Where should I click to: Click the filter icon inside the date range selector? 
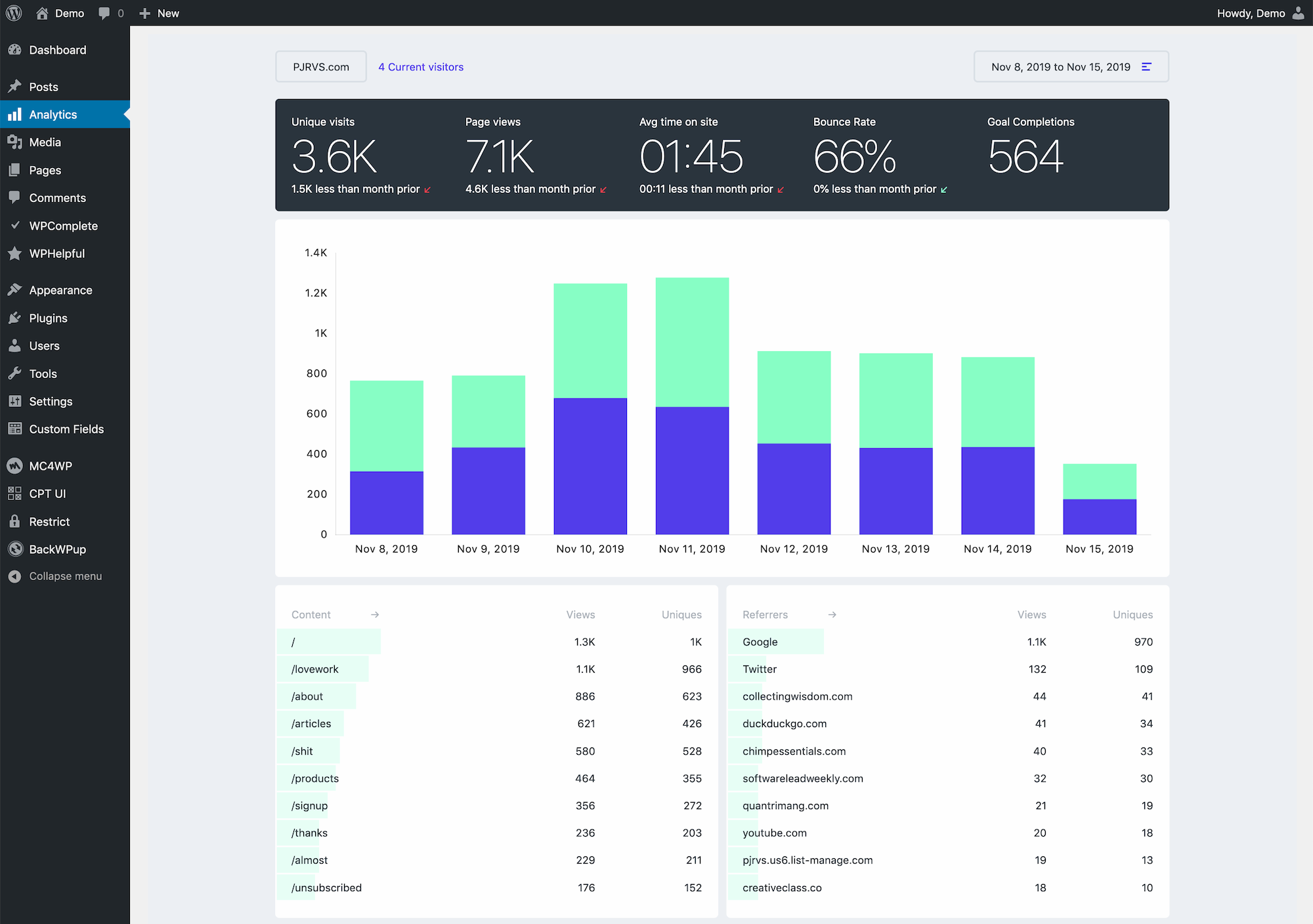click(x=1147, y=66)
